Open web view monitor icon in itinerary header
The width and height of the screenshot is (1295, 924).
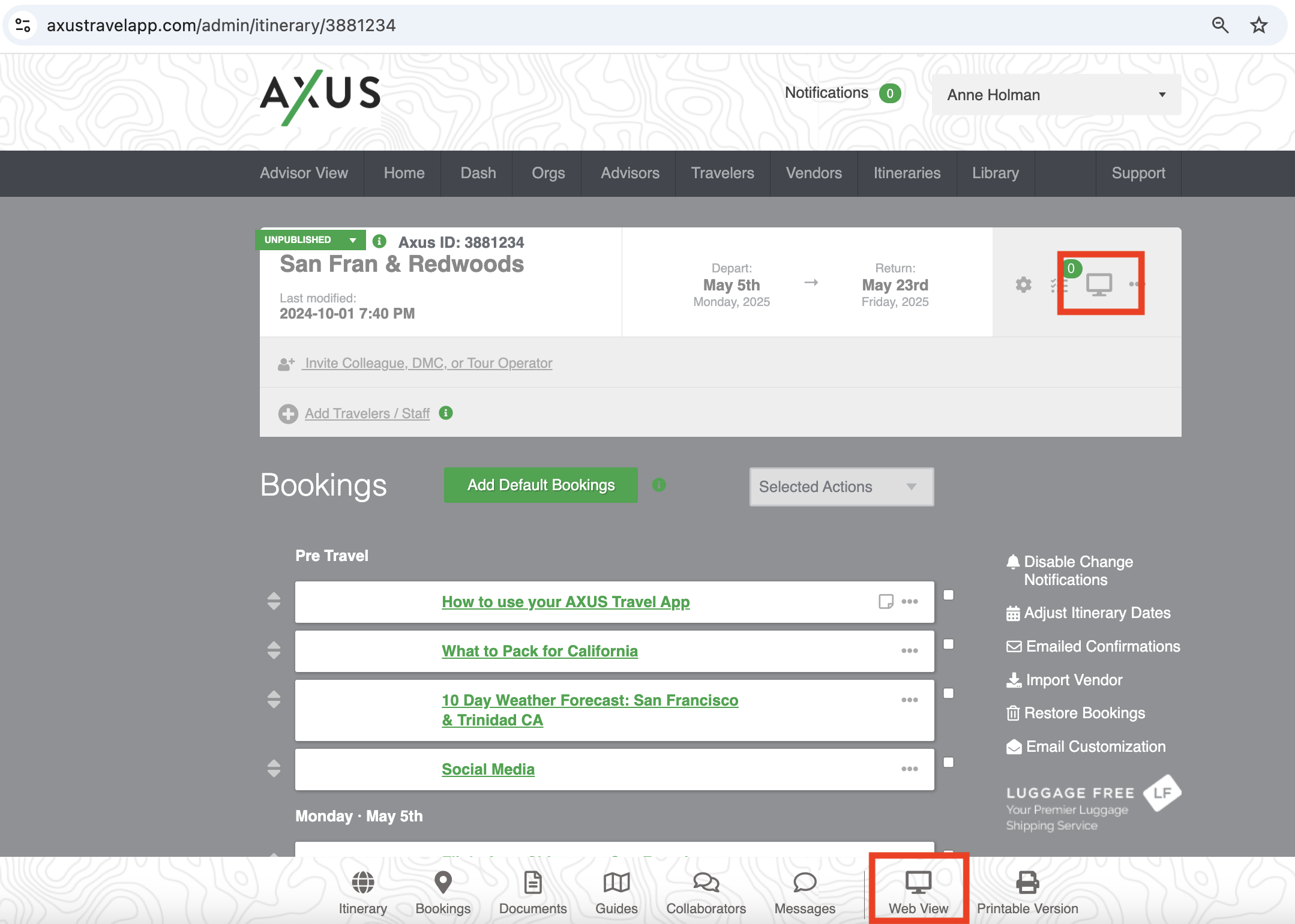coord(1099,284)
